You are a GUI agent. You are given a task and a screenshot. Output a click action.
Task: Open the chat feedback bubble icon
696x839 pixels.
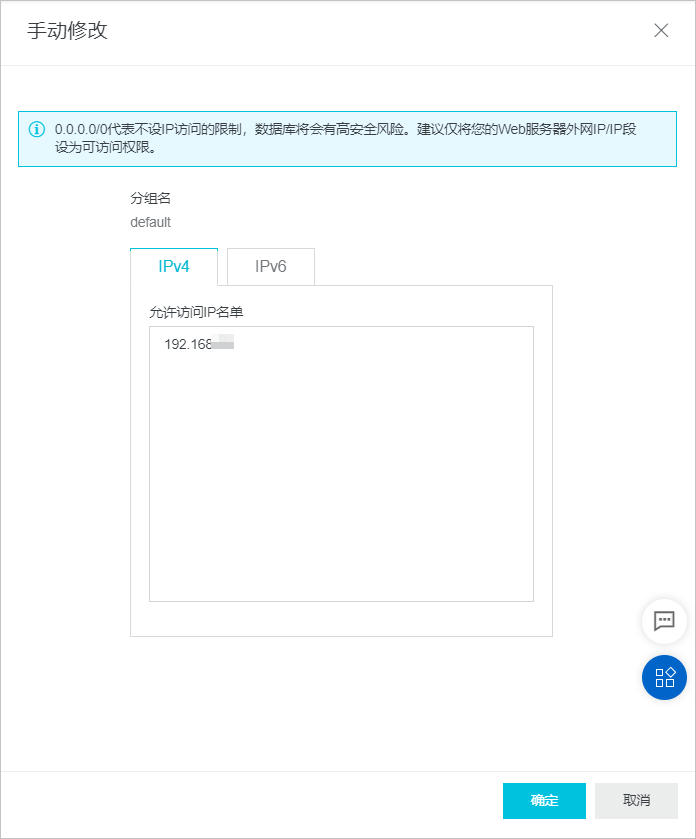tap(664, 621)
